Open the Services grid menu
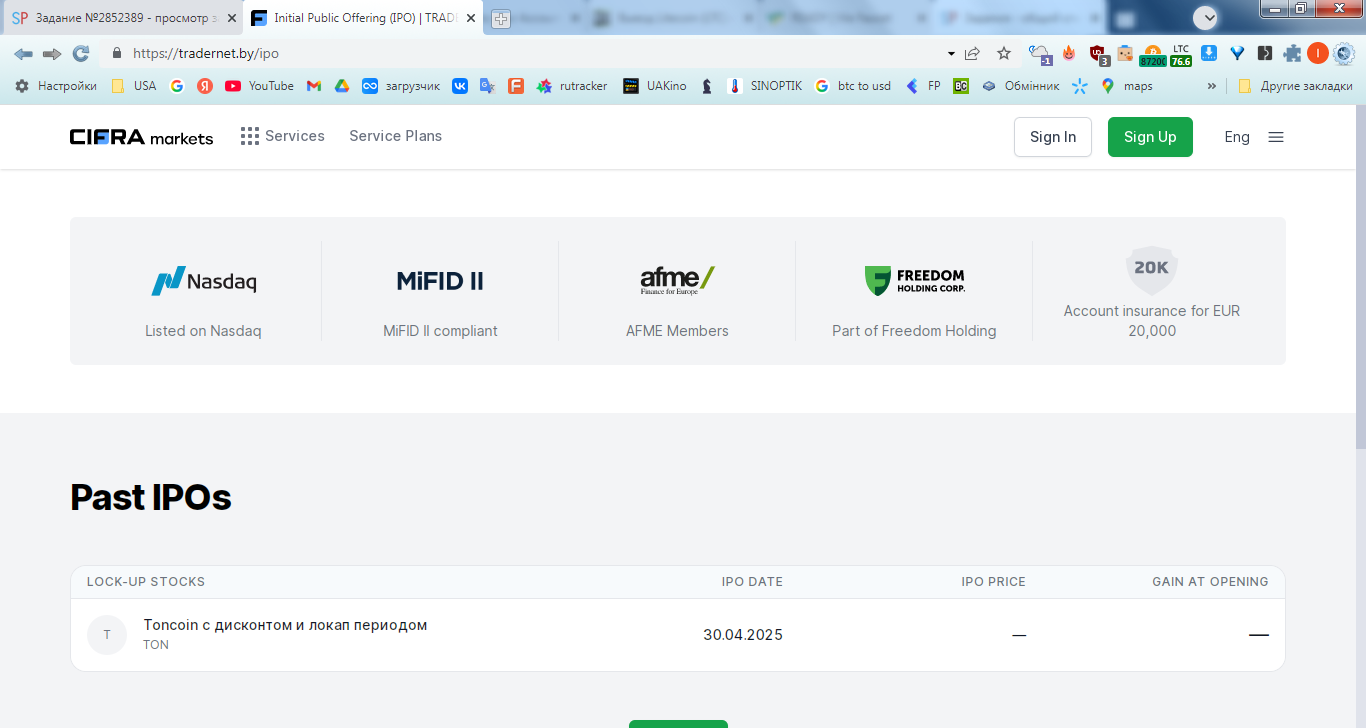 tap(283, 136)
